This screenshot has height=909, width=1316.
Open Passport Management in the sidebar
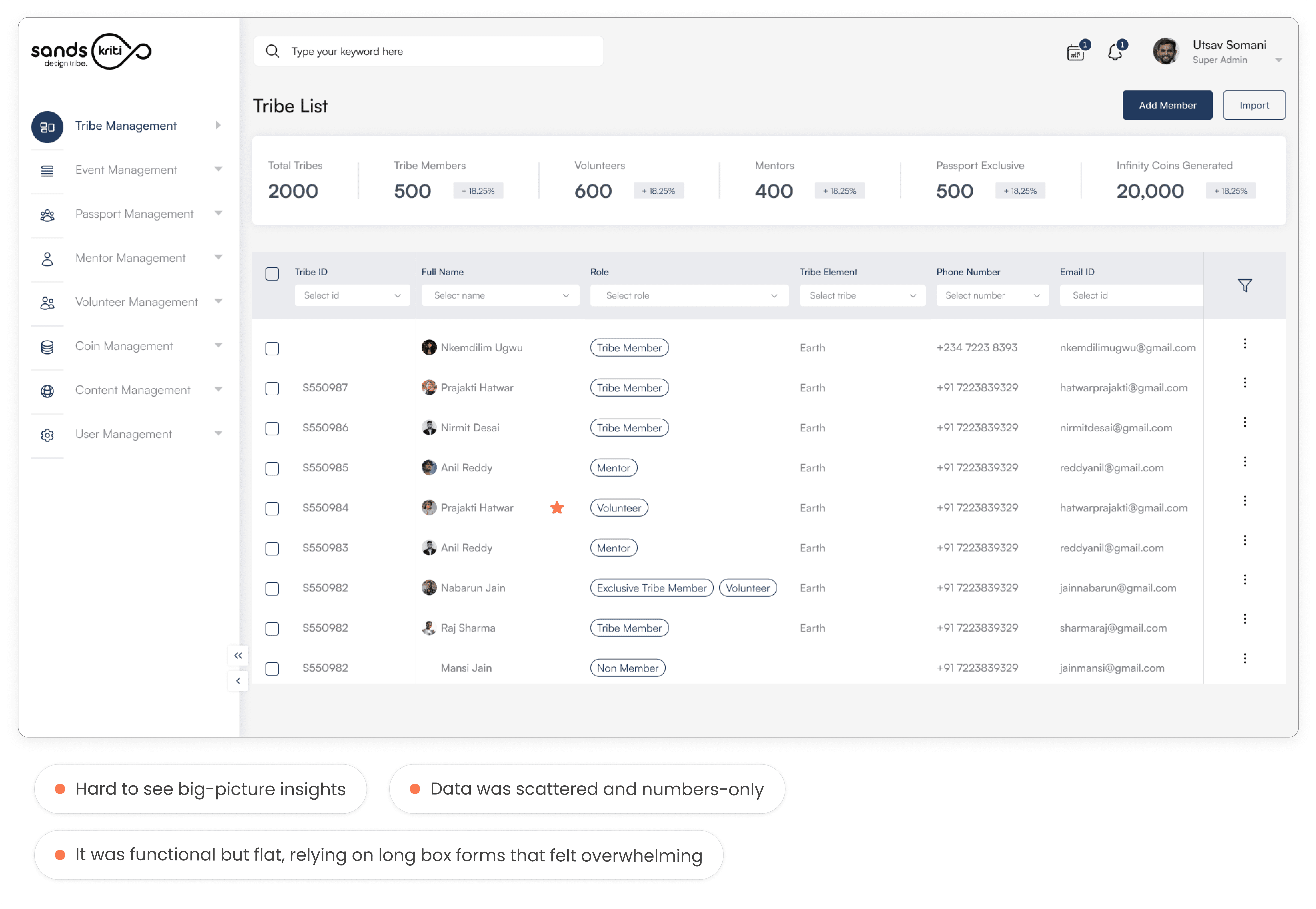tap(134, 214)
